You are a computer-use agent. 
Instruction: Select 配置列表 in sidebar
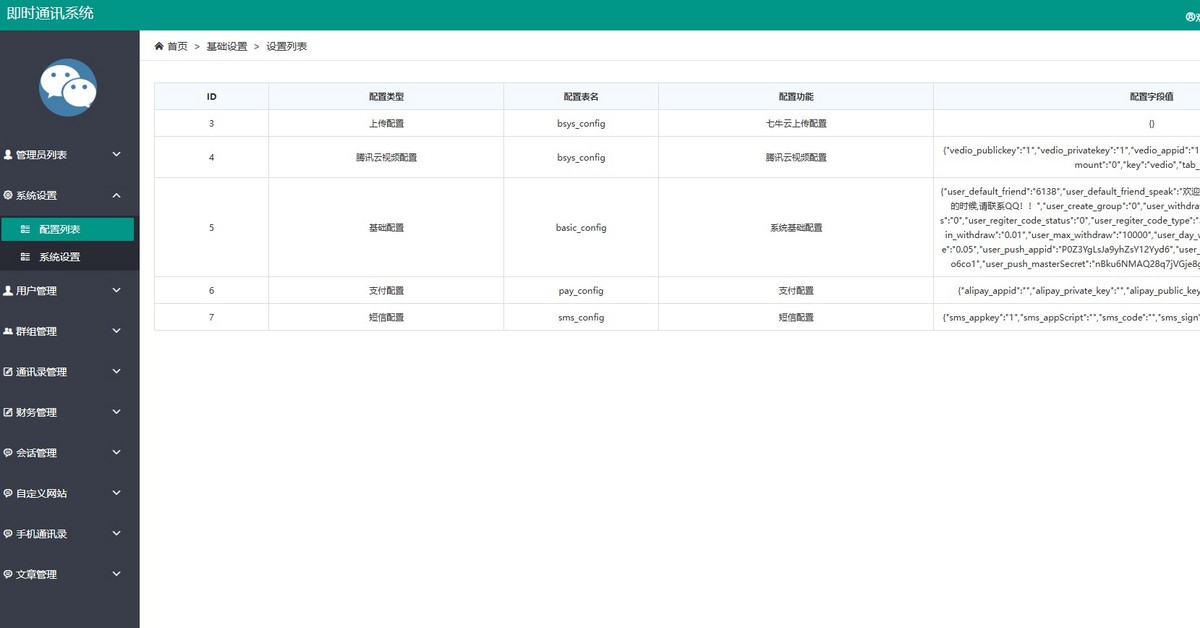[67, 229]
